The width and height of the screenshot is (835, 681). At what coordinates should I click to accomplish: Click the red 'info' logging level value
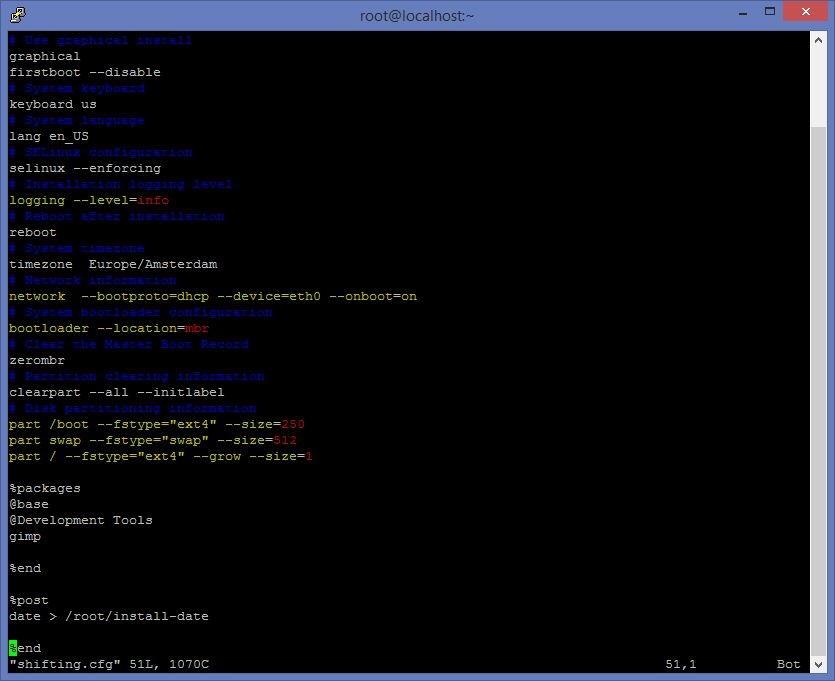(x=153, y=200)
